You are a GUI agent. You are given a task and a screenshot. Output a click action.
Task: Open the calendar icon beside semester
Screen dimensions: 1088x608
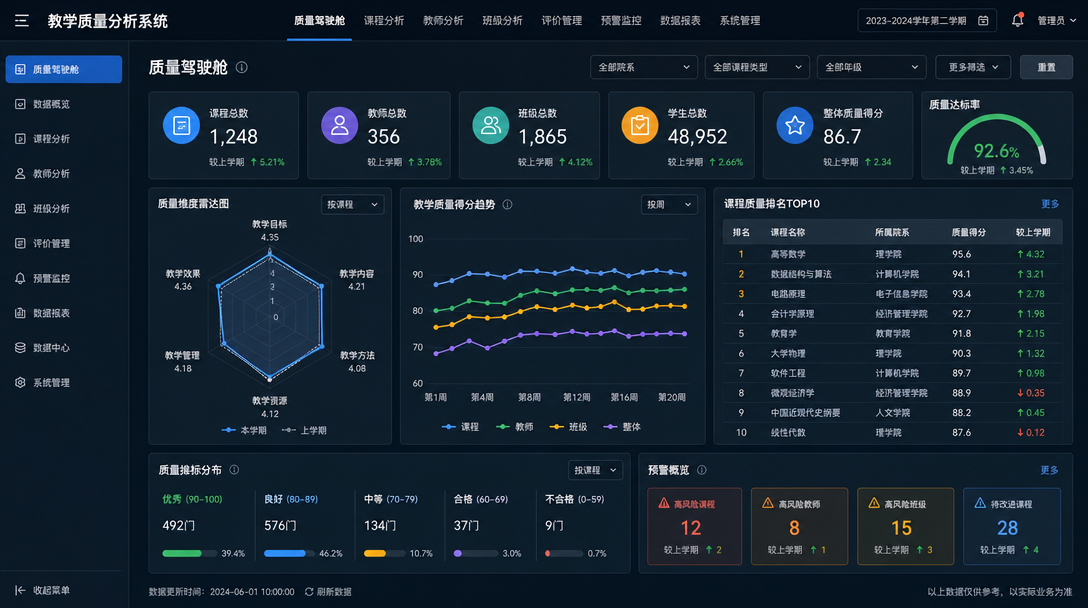983,21
